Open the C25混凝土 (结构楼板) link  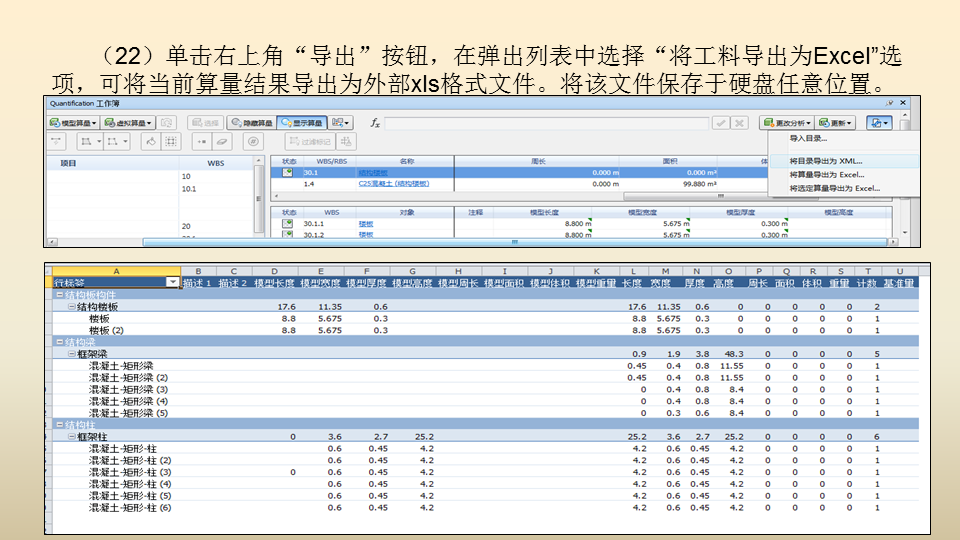pos(394,184)
